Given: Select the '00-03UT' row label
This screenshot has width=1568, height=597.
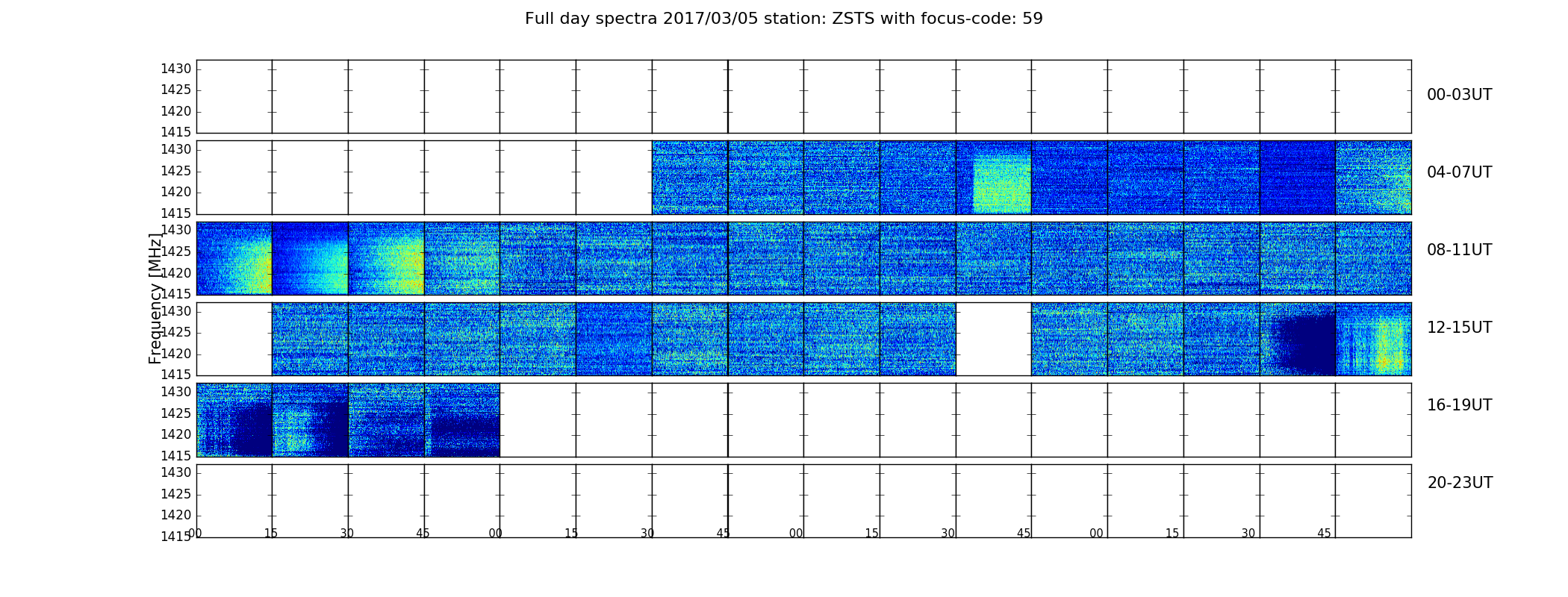Looking at the screenshot, I should tap(1459, 95).
